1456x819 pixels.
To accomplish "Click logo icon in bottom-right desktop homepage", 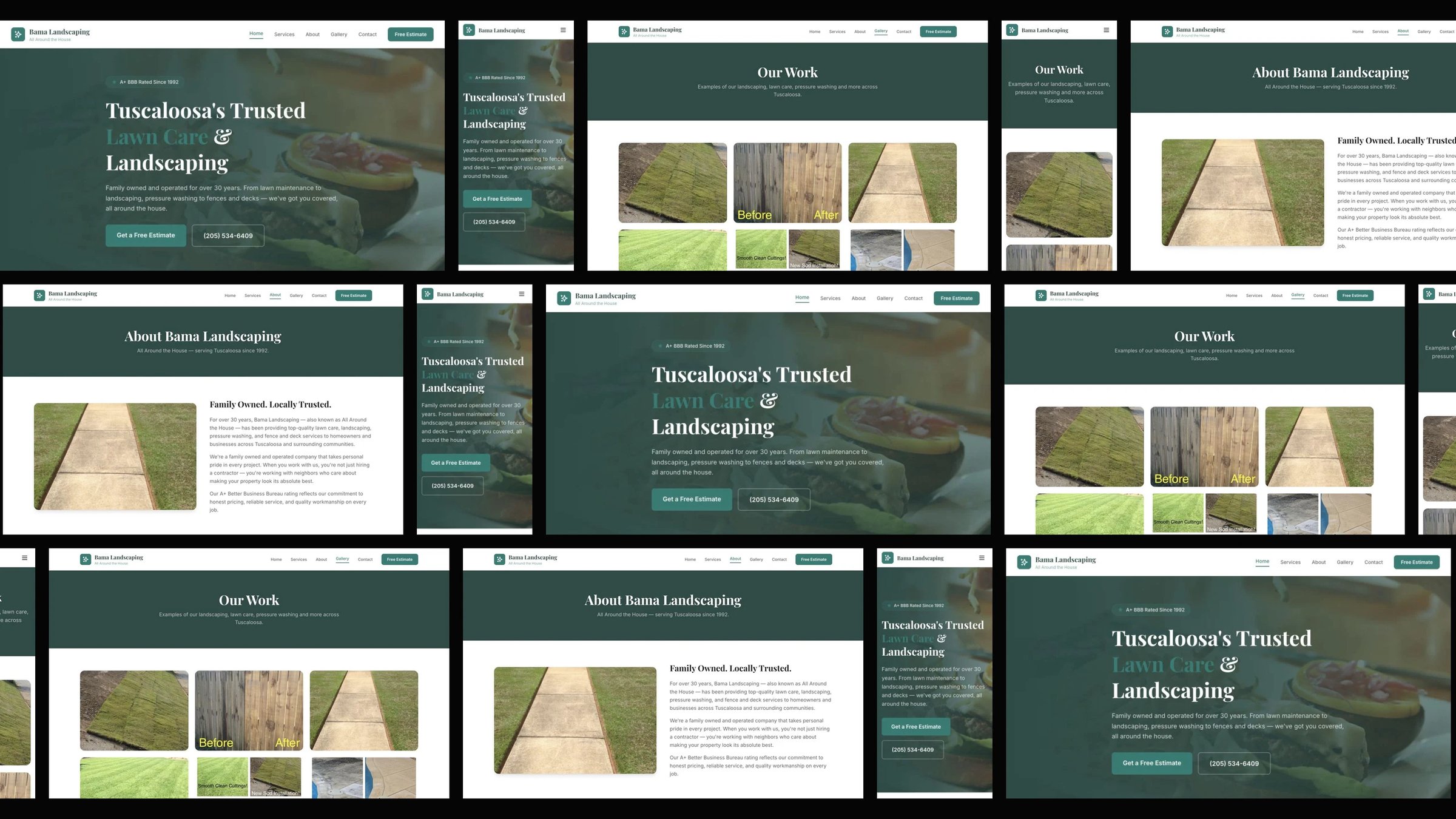I will (1024, 562).
